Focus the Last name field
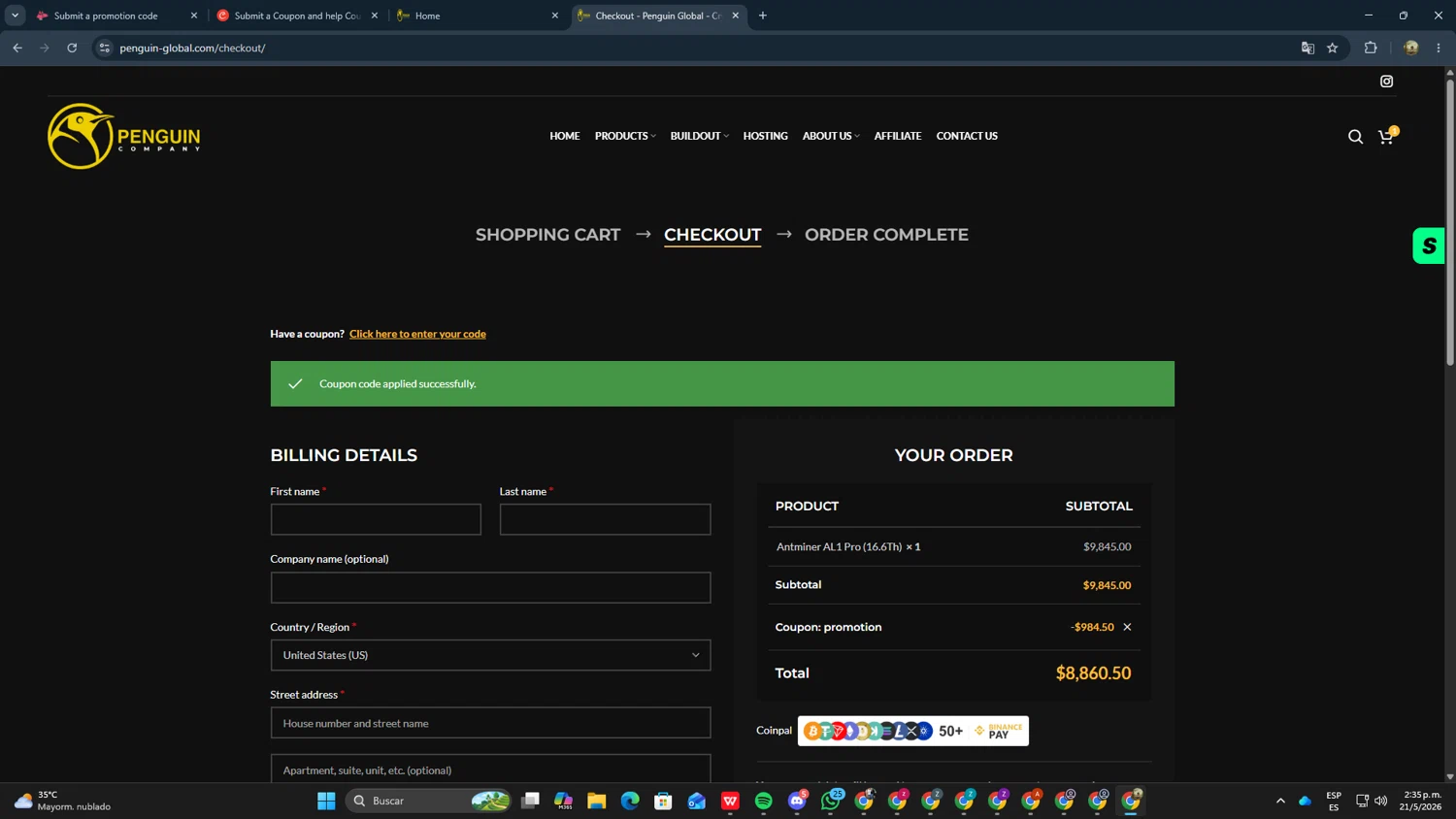 [x=605, y=519]
